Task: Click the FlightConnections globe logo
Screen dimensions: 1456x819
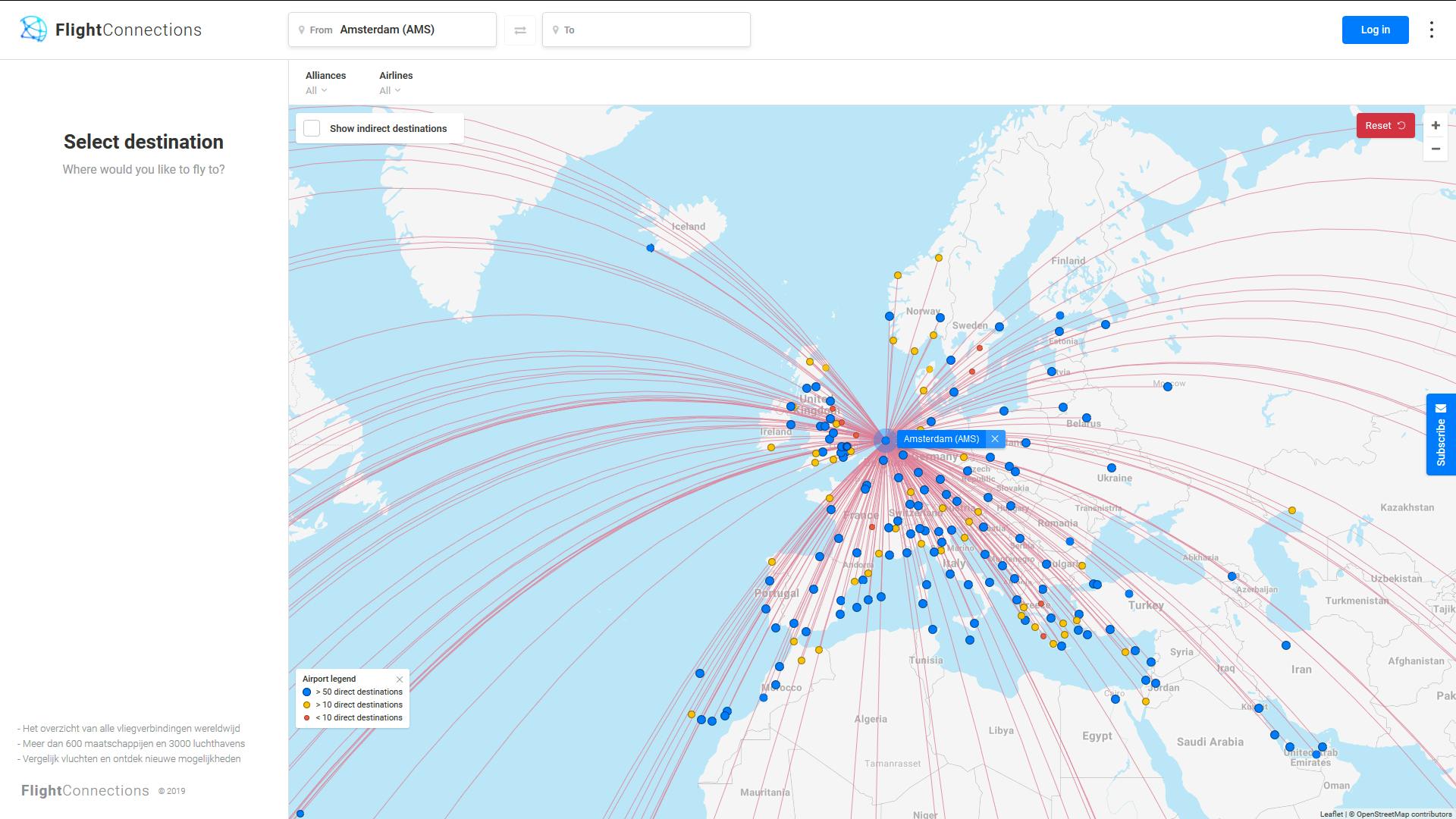Action: tap(33, 30)
